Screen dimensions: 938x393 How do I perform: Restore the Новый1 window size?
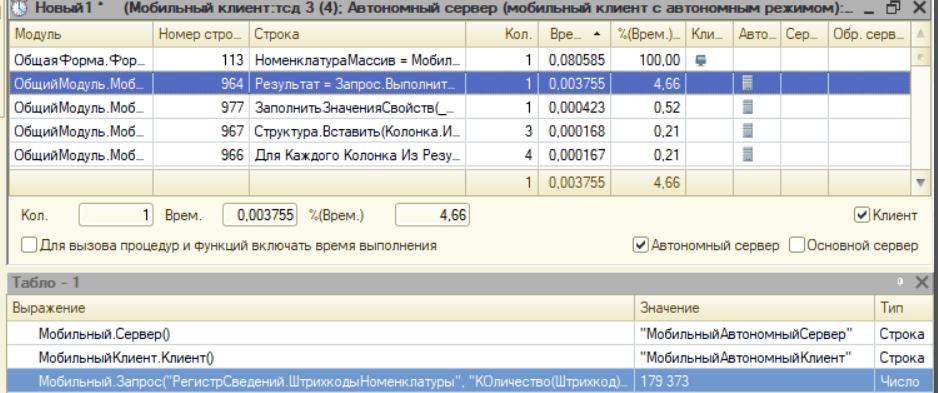[894, 8]
